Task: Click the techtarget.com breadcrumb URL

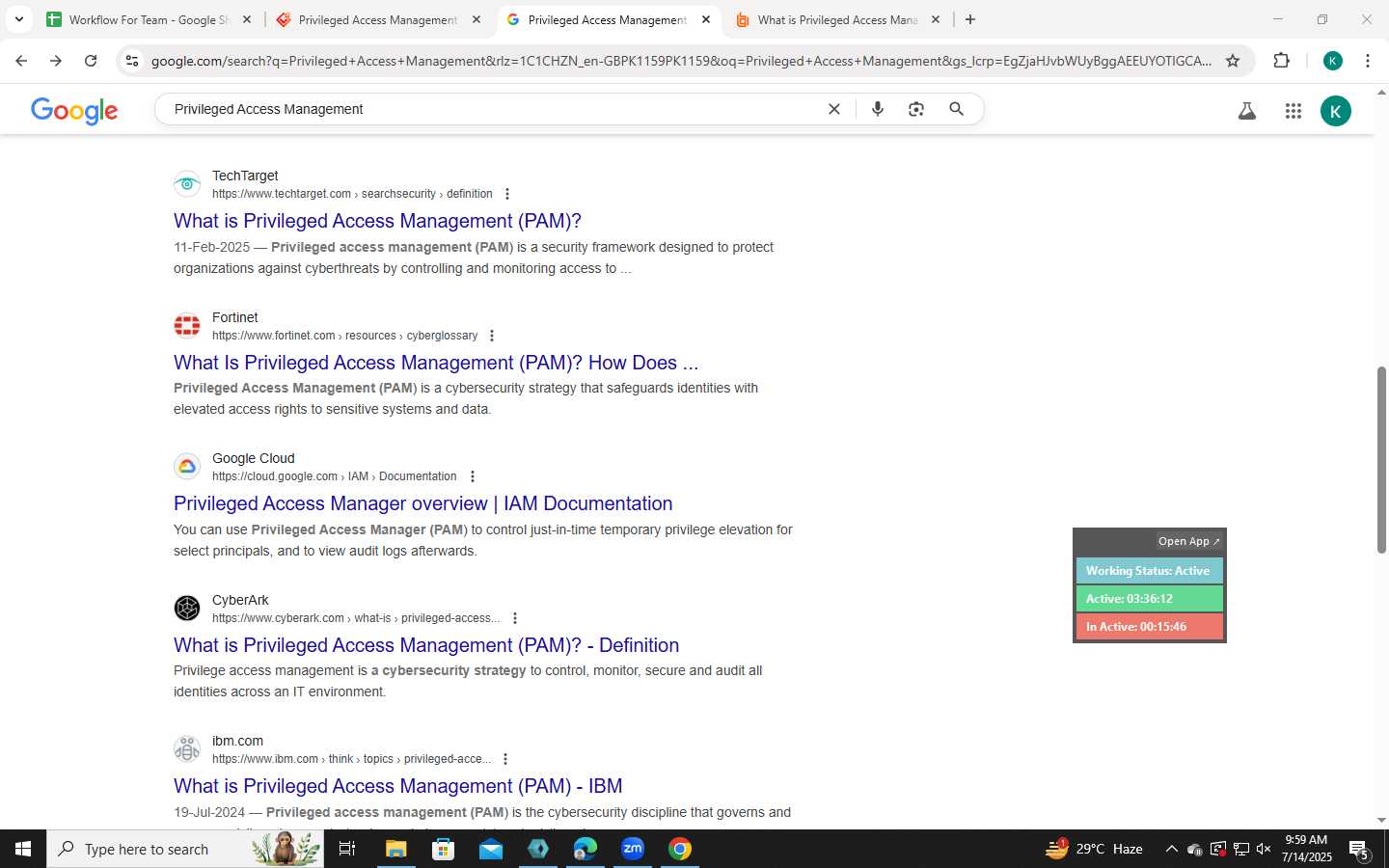Action: point(352,194)
